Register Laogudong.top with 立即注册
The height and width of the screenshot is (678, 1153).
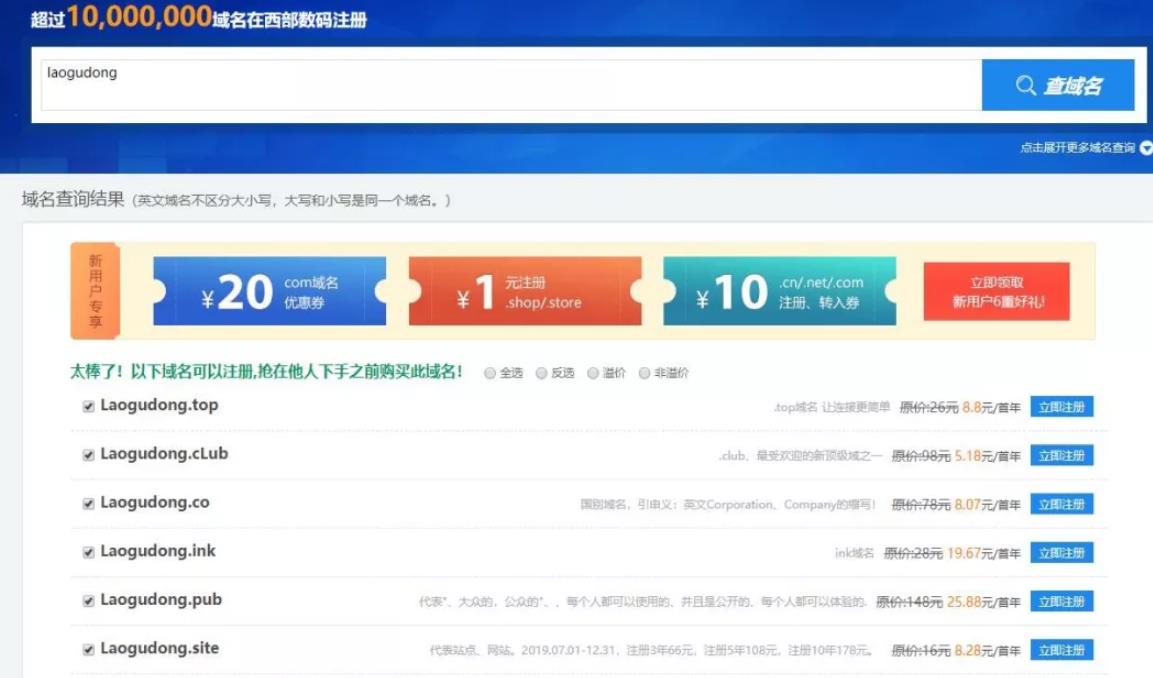pos(1061,406)
